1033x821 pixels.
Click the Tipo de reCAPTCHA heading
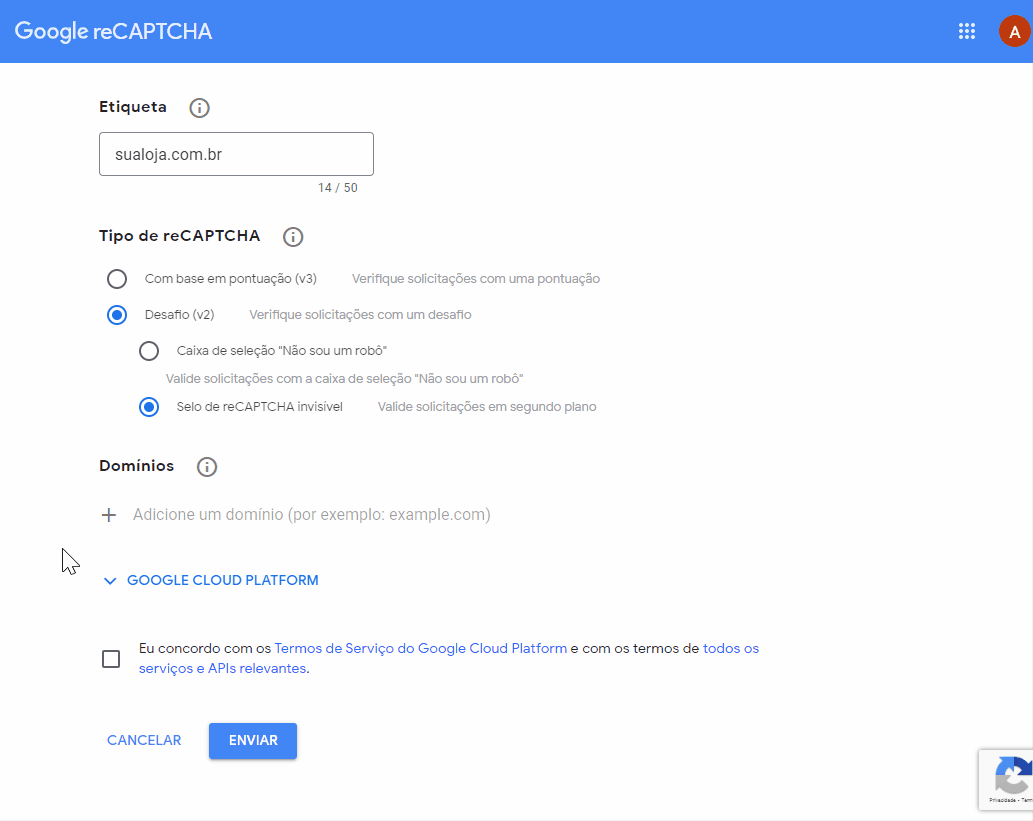click(180, 236)
